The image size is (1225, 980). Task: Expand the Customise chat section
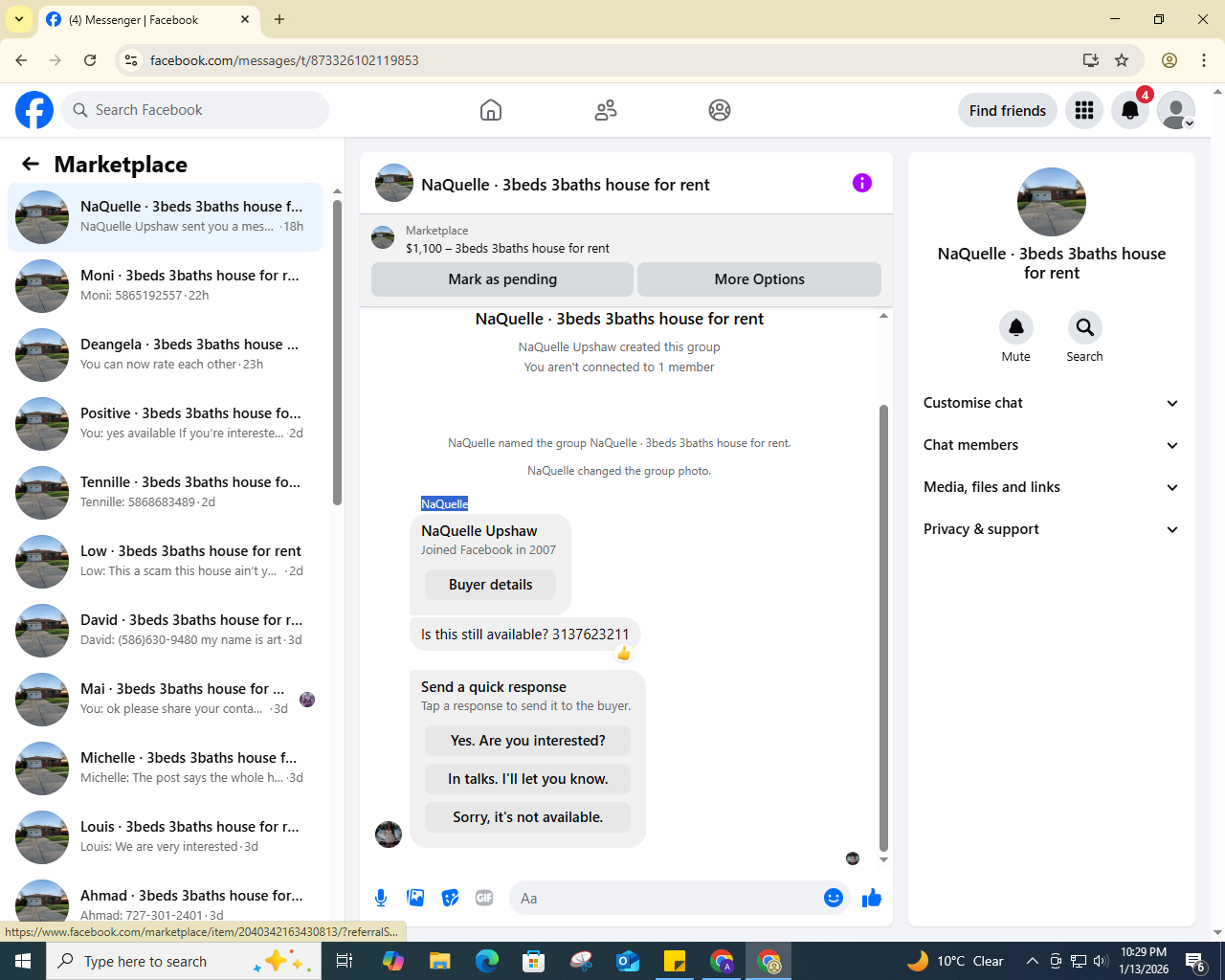click(x=1051, y=403)
